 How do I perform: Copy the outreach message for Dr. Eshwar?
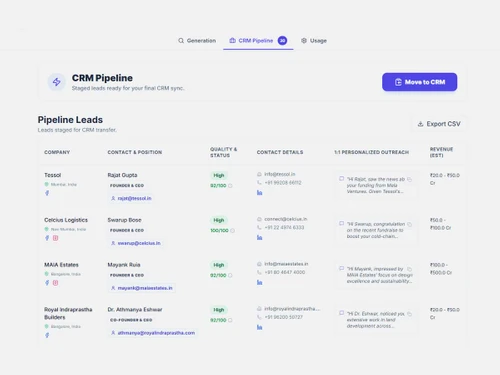coord(409,314)
